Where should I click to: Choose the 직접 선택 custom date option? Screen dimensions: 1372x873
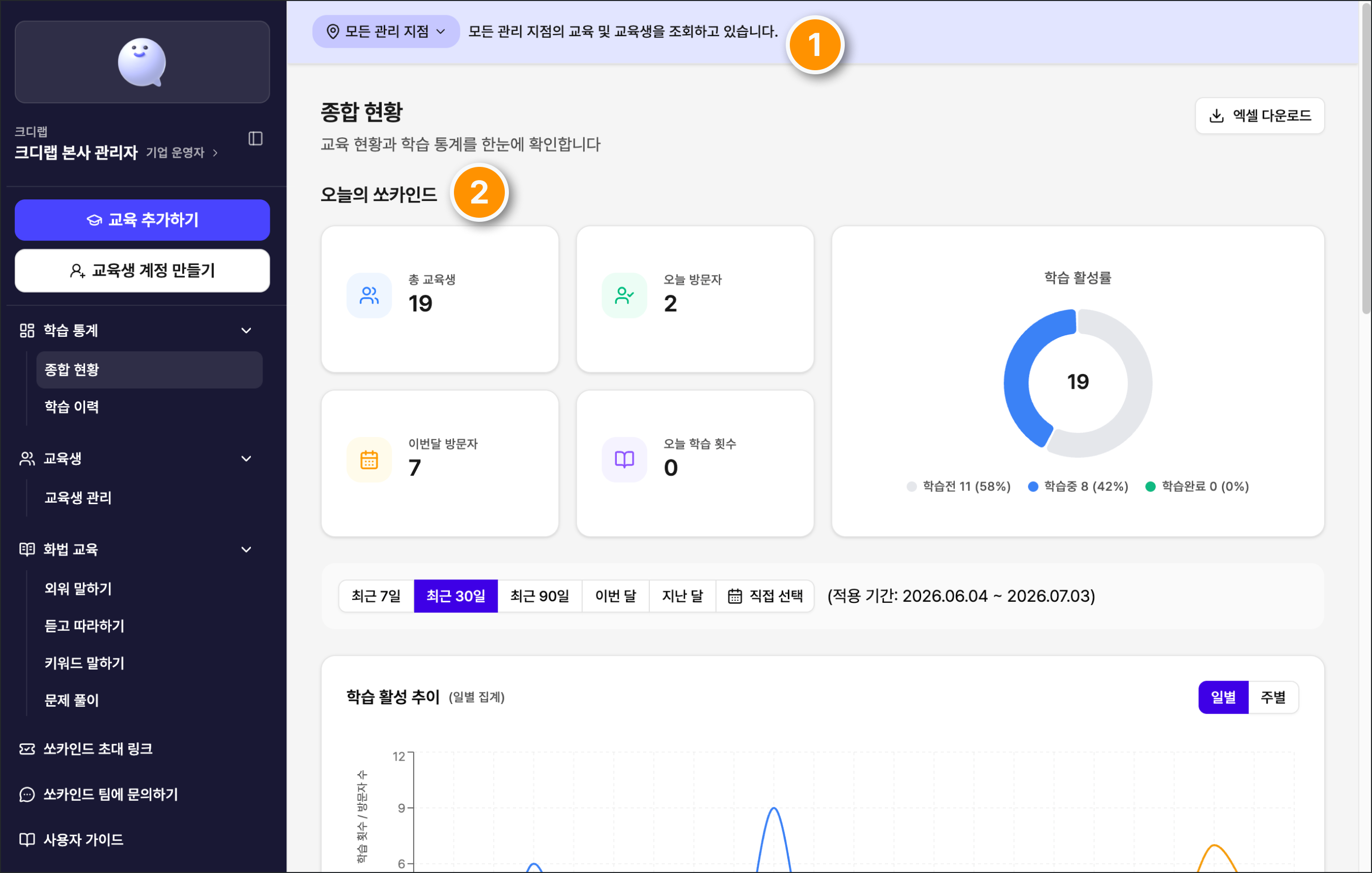click(765, 596)
